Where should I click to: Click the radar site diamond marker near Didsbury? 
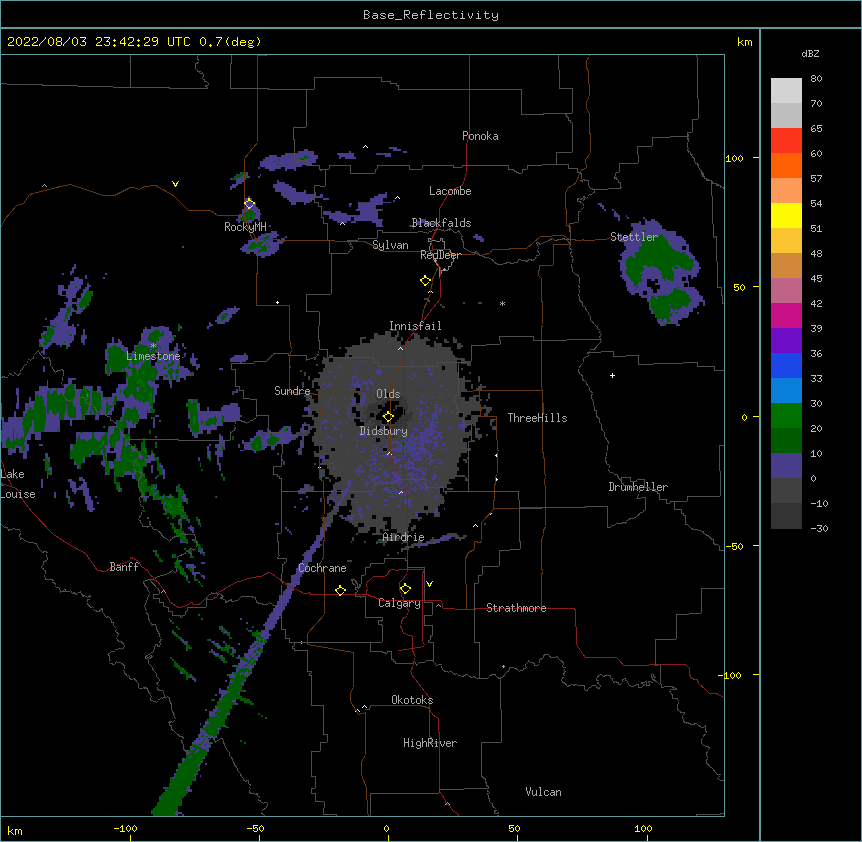pos(388,417)
